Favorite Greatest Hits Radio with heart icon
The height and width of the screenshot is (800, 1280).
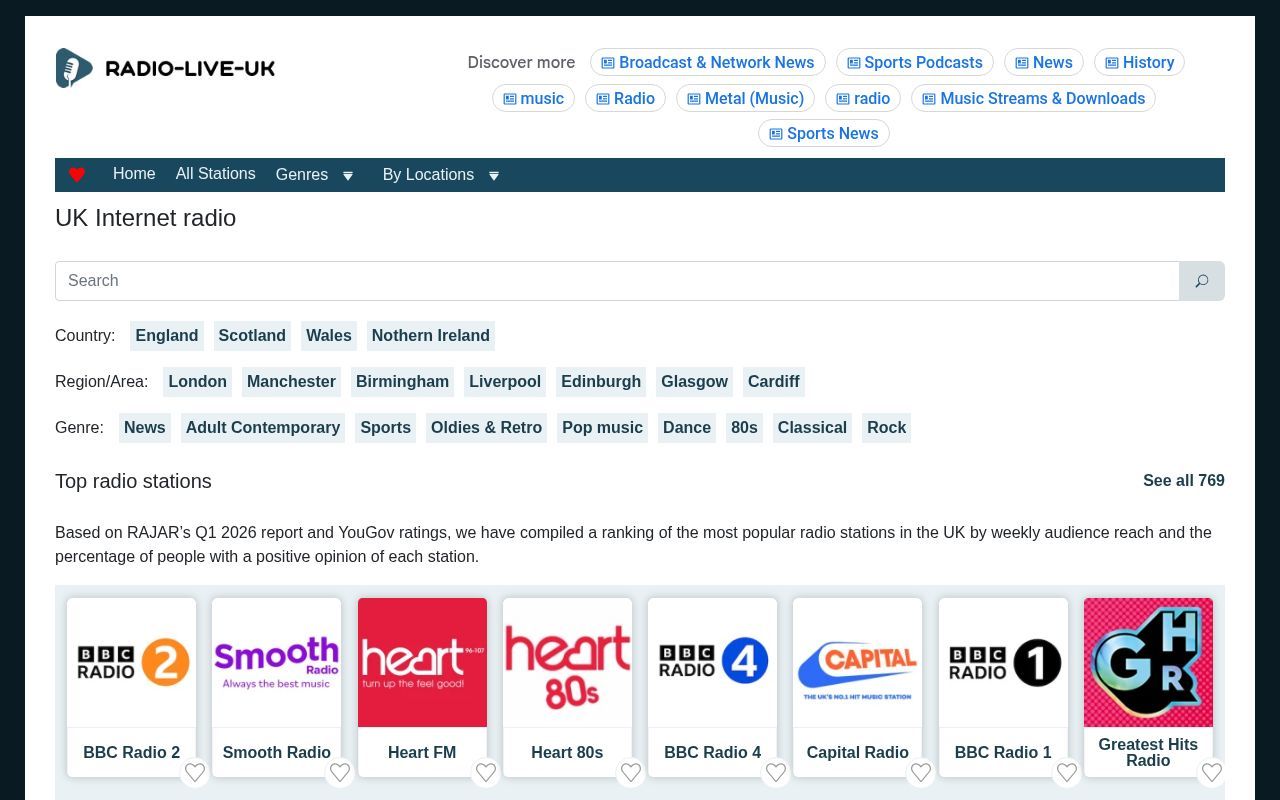(x=1212, y=772)
